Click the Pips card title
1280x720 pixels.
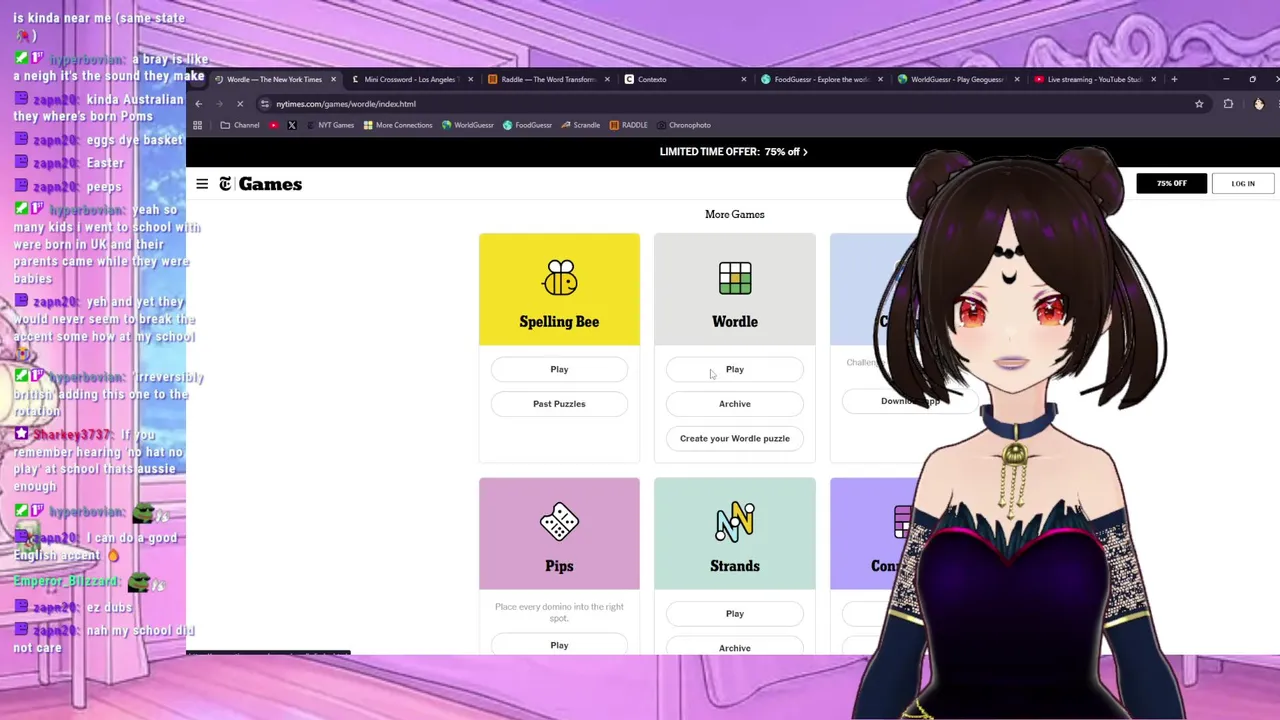(x=559, y=566)
